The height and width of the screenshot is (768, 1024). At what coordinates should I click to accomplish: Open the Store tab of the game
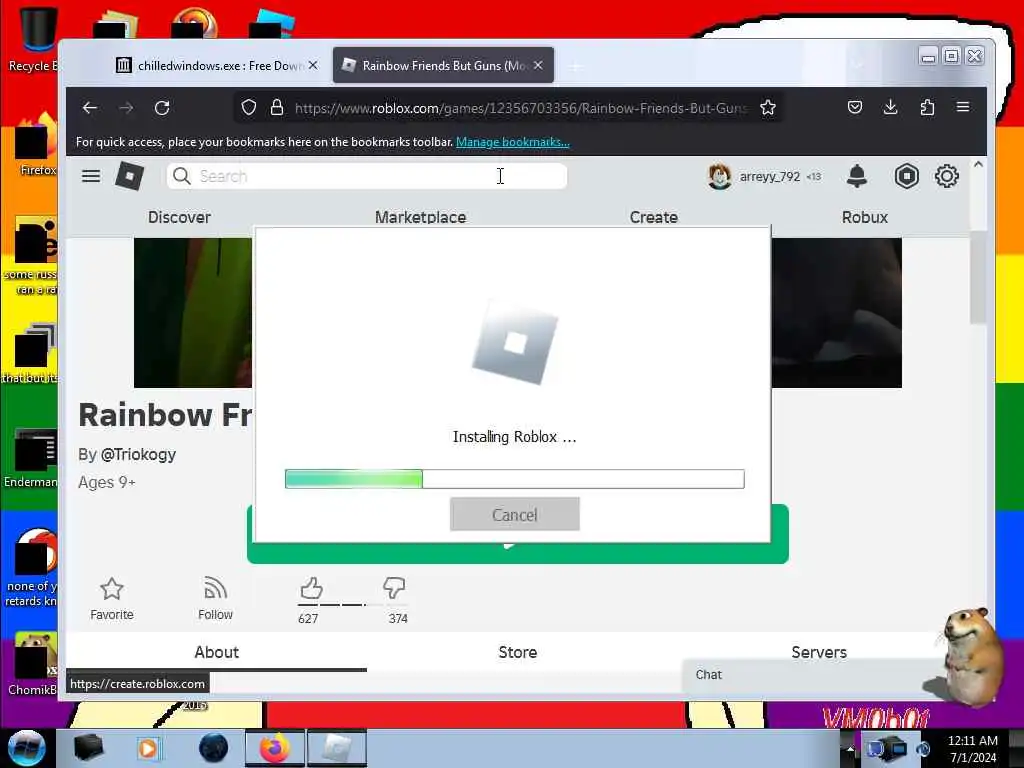[517, 652]
